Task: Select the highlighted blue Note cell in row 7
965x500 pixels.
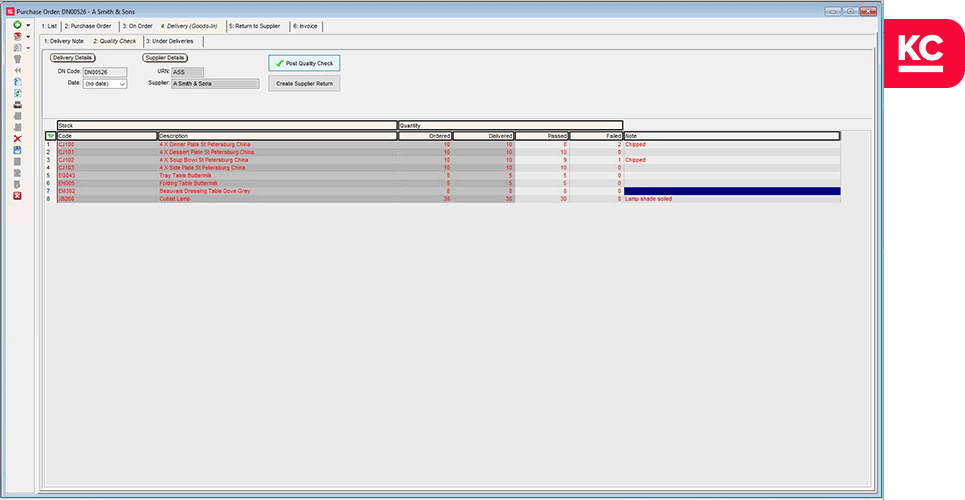Action: (732, 192)
